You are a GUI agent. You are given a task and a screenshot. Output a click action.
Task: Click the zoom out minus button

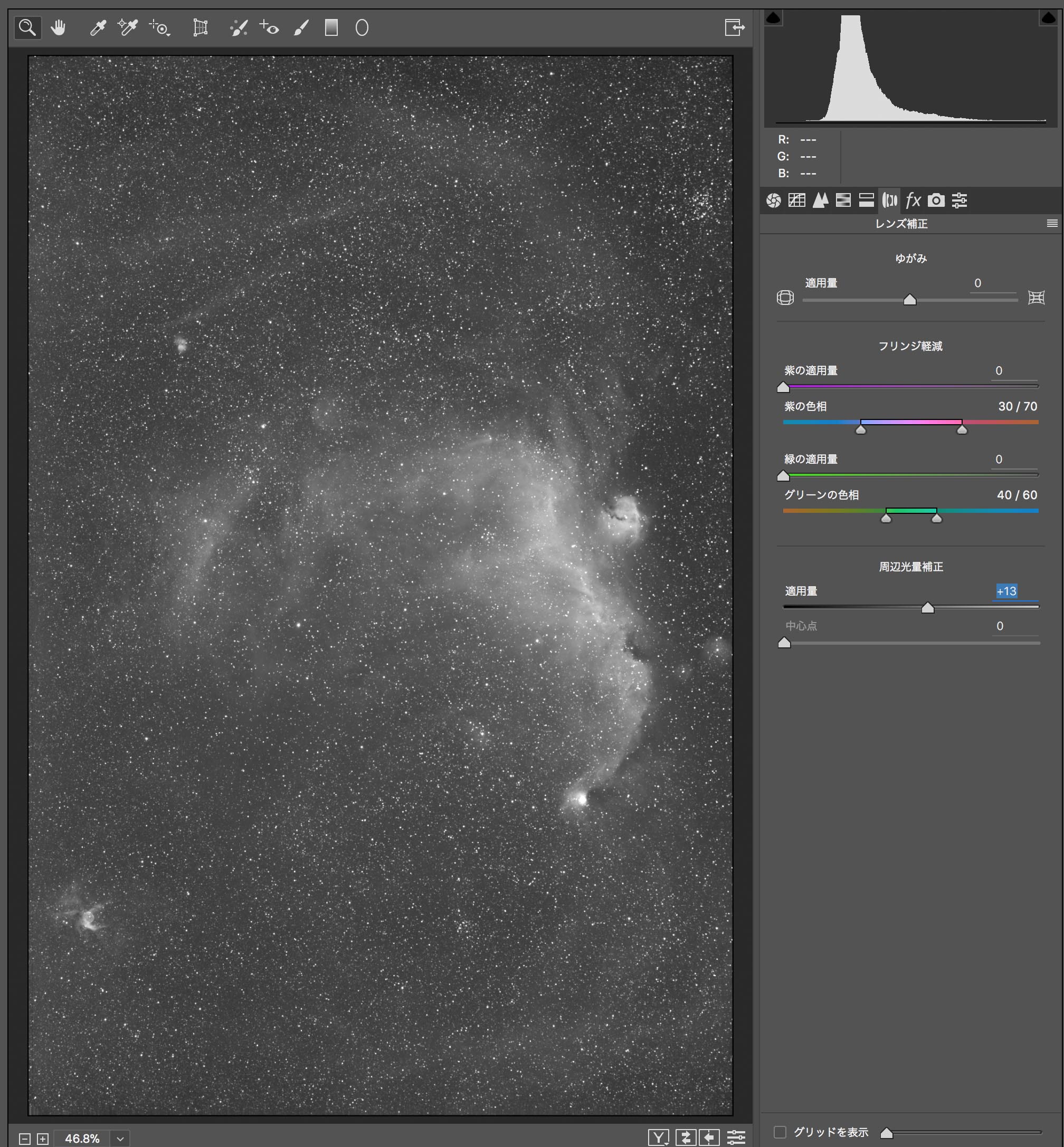25,1139
